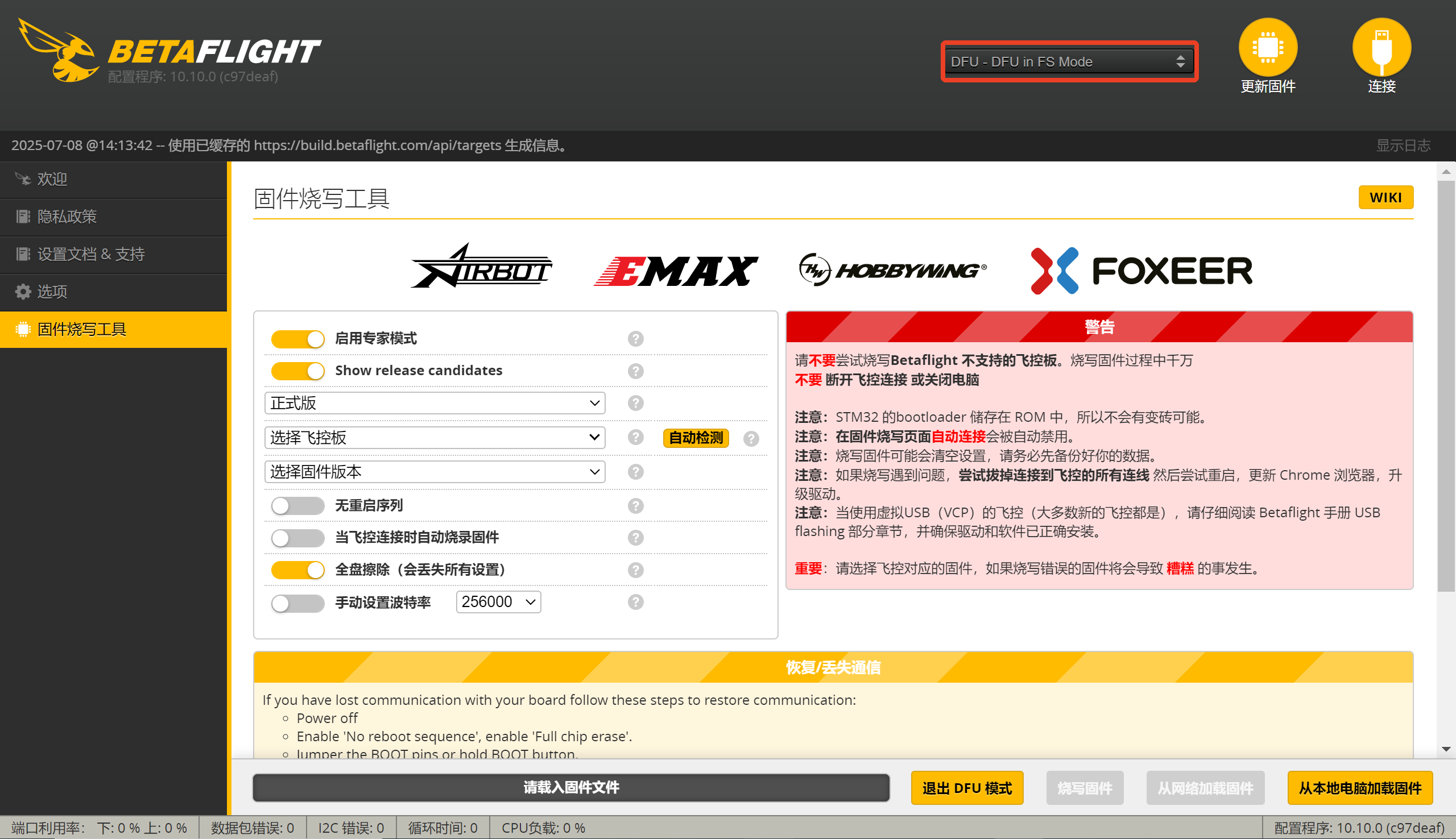This screenshot has width=1456, height=839.
Task: Click the Update Firmware (更新固件) chip icon
Action: (x=1268, y=47)
